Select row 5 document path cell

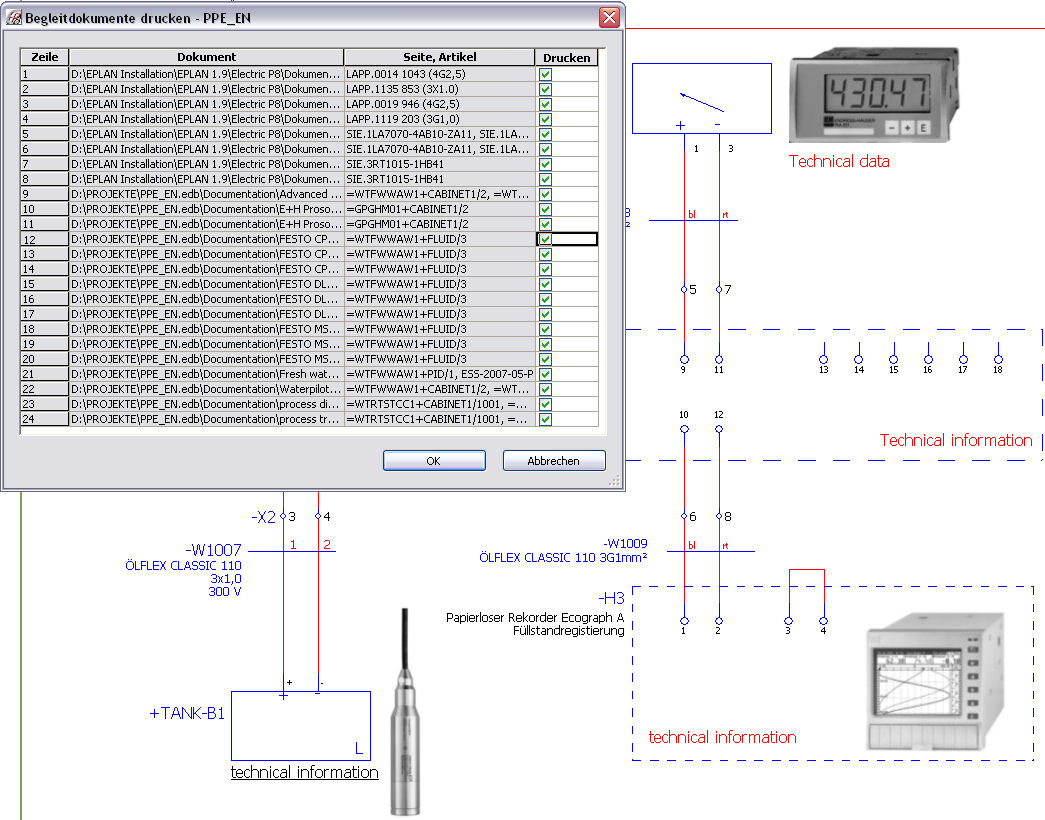pyautogui.click(x=206, y=134)
